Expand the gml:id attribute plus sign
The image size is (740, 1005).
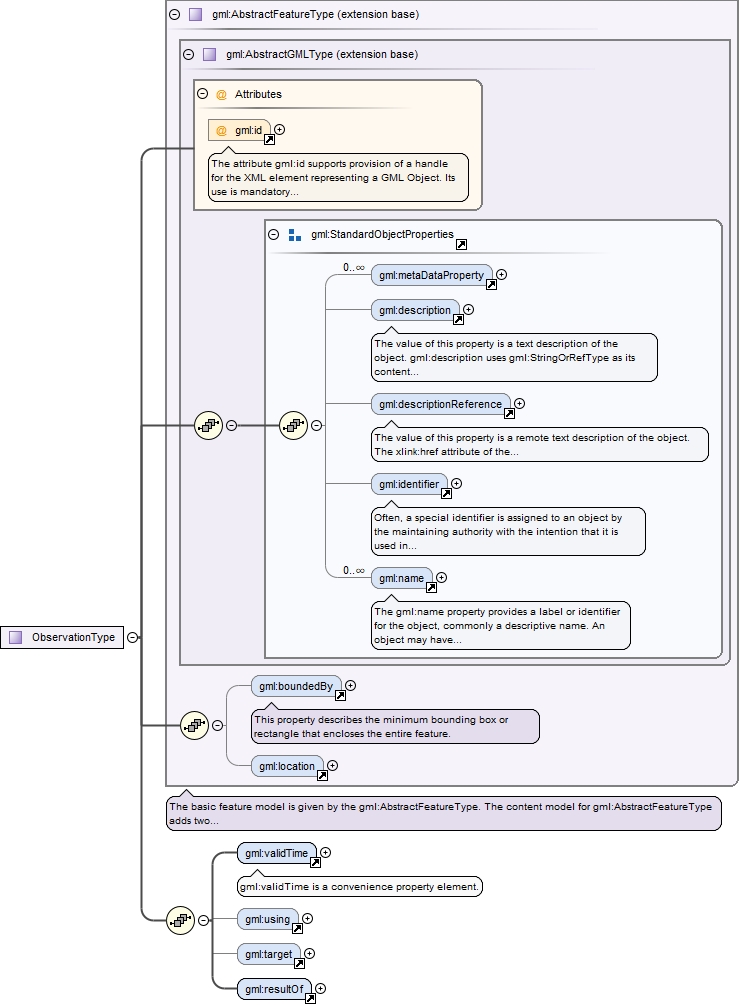click(x=279, y=129)
